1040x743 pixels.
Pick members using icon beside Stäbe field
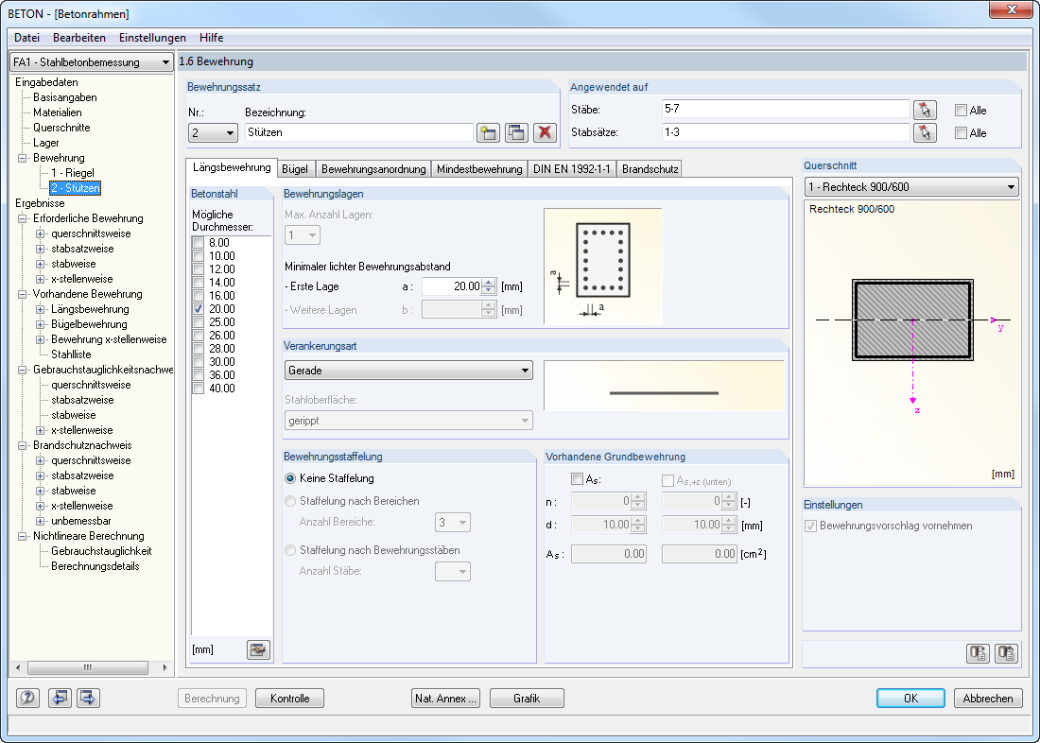(925, 110)
